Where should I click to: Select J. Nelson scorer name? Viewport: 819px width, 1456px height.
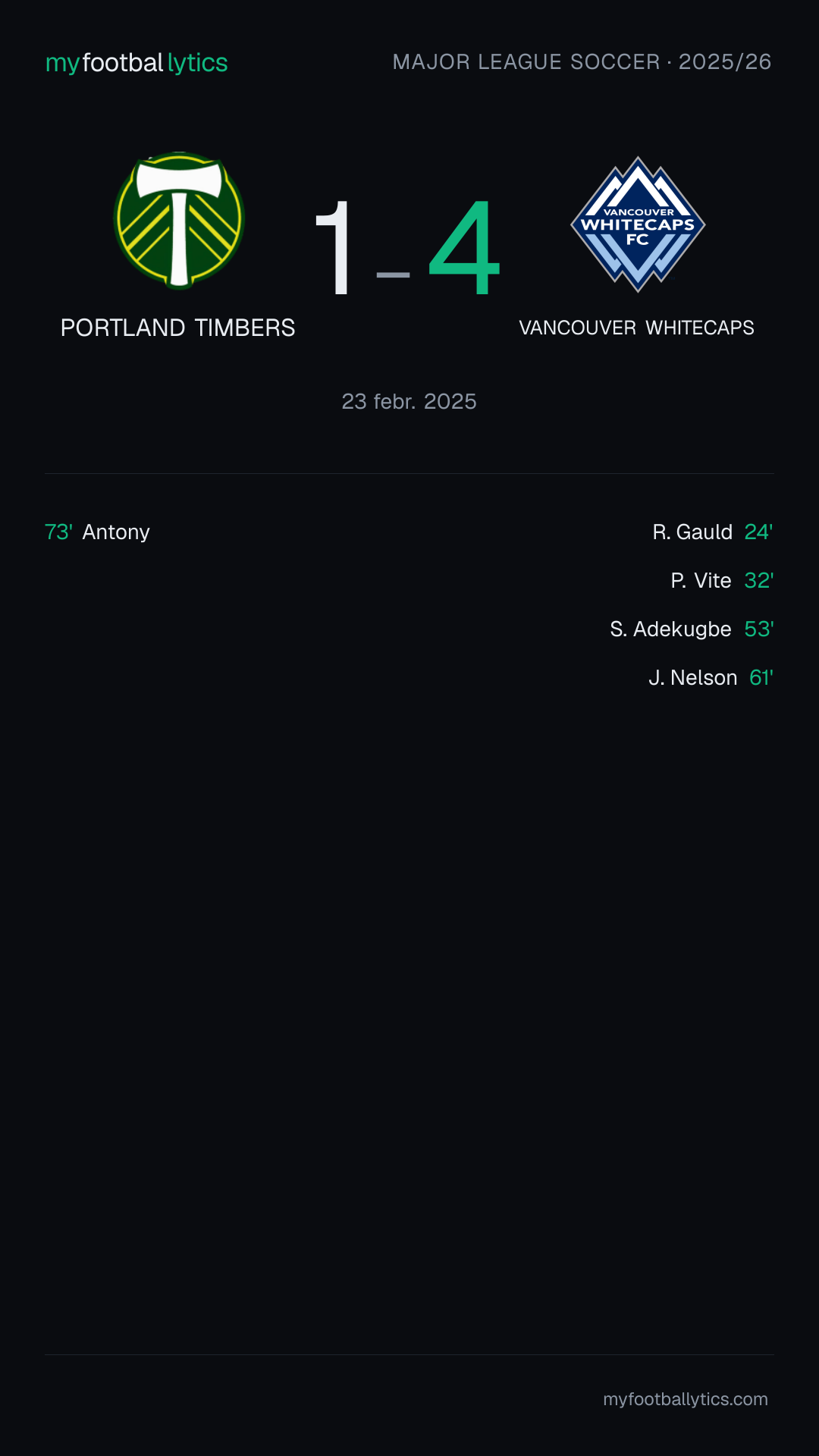click(x=693, y=677)
